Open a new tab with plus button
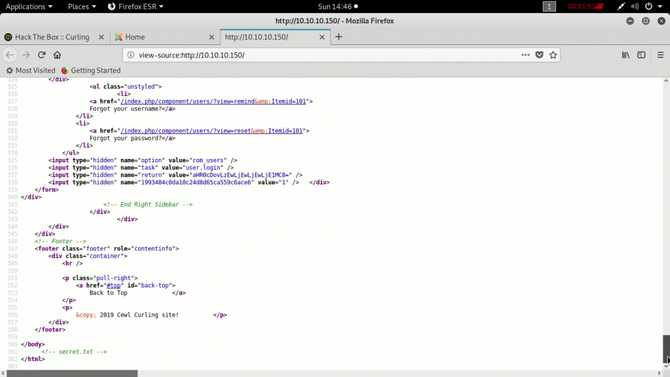 (338, 37)
